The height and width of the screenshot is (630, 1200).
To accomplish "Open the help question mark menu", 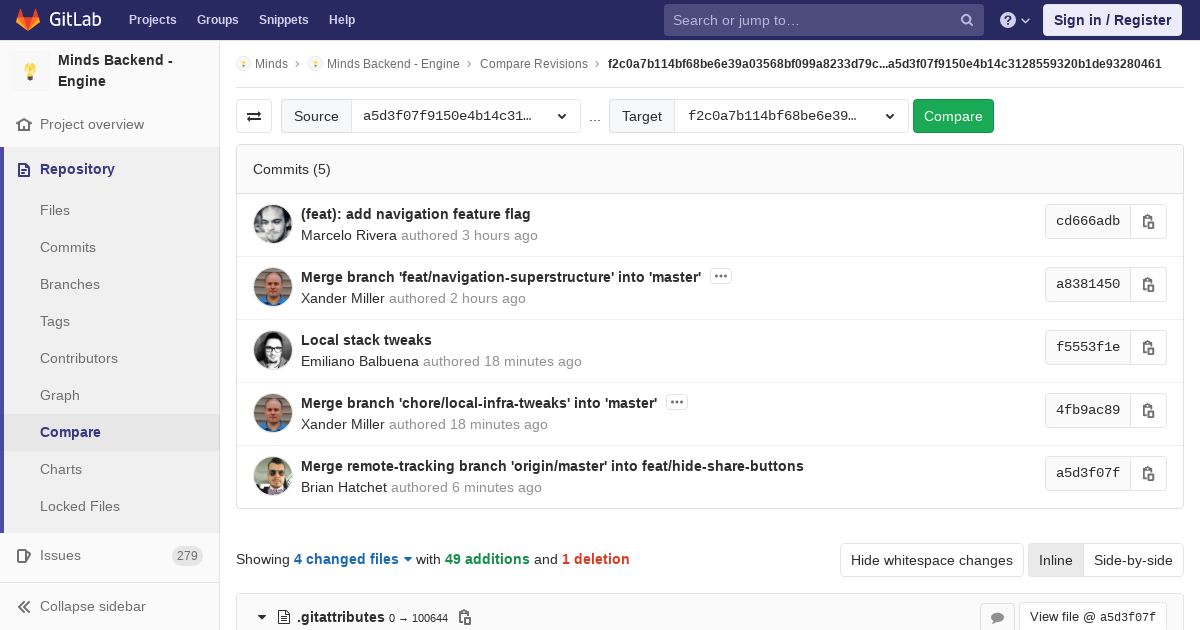I will (1015, 20).
